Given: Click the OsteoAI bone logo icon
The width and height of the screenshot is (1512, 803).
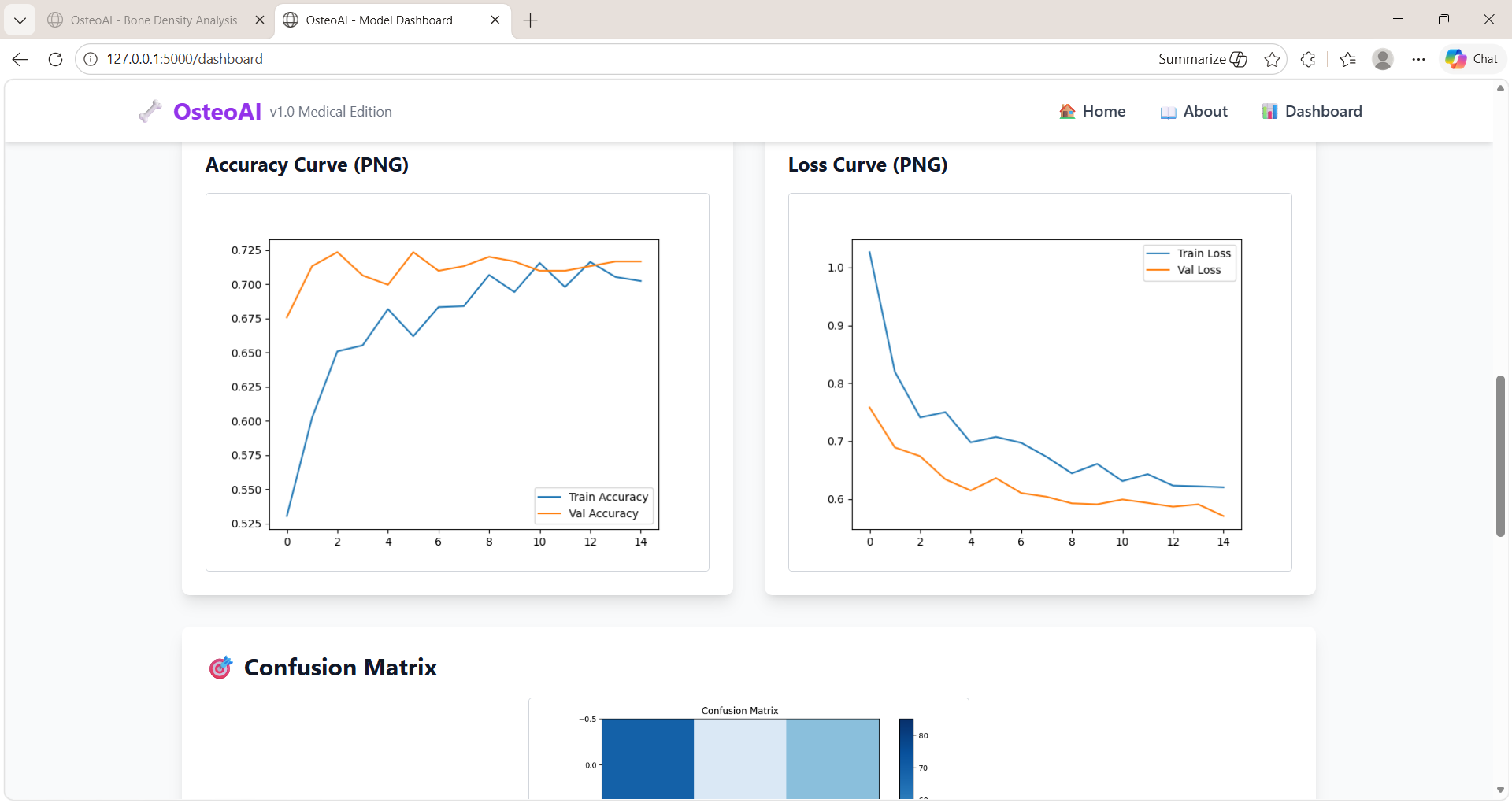Looking at the screenshot, I should pos(150,112).
